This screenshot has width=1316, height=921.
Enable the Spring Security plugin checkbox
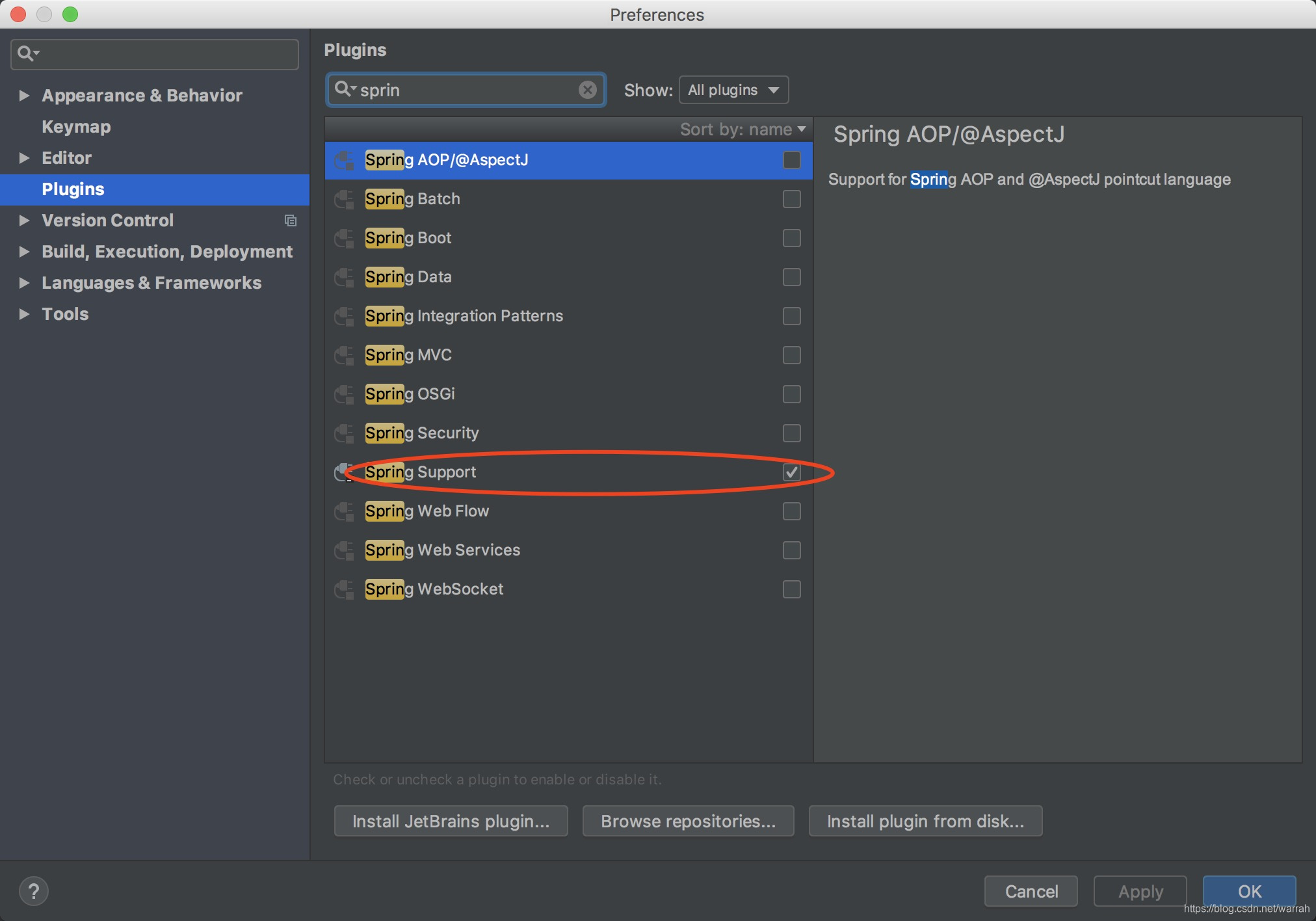pyautogui.click(x=791, y=433)
